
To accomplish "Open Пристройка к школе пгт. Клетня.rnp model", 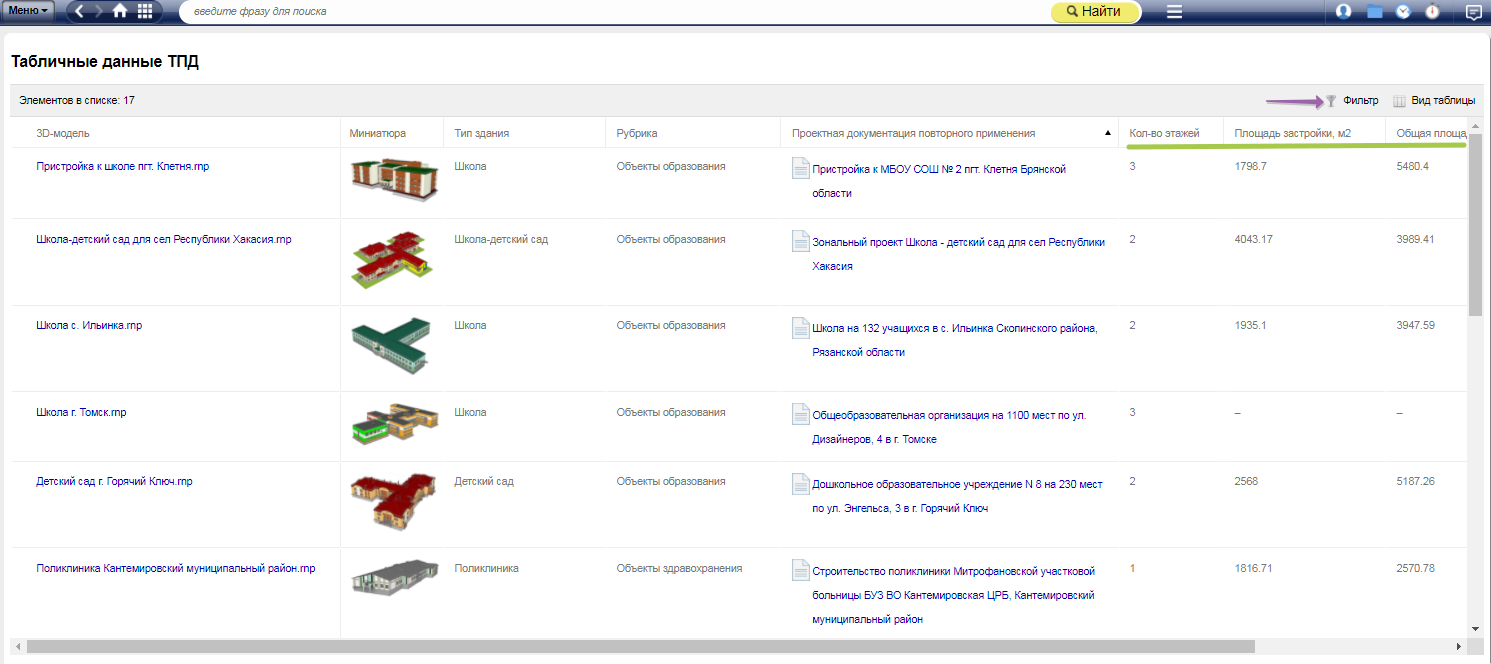I will pyautogui.click(x=122, y=167).
